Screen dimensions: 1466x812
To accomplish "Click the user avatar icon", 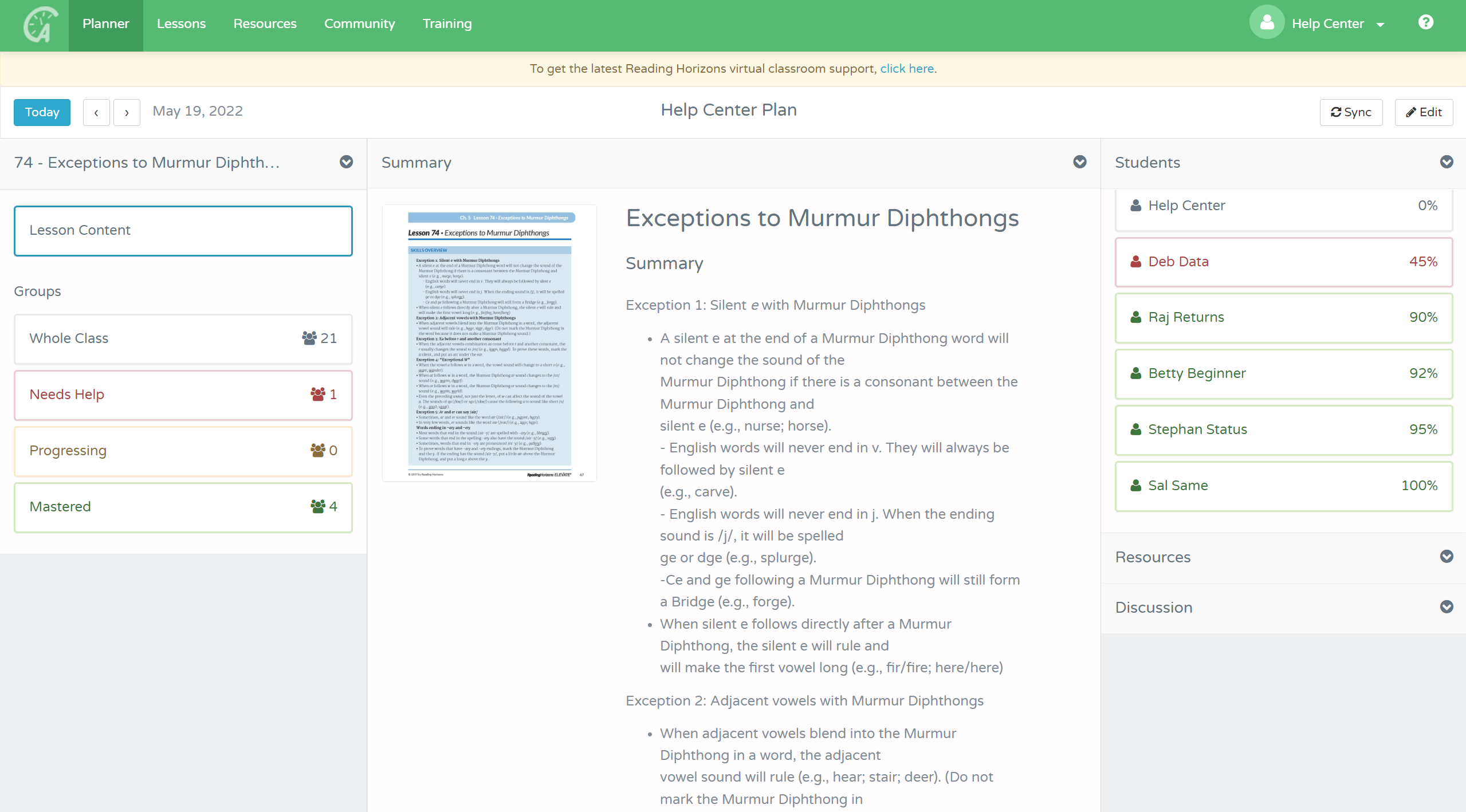I will (1267, 23).
